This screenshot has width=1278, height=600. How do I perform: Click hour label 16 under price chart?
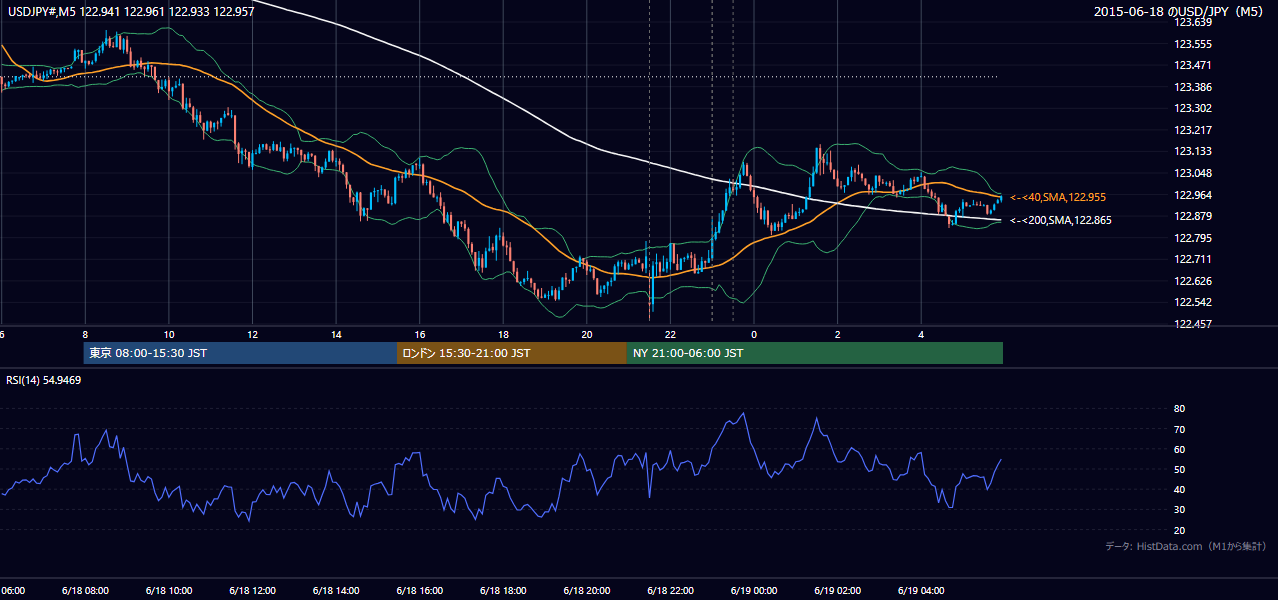tap(419, 334)
